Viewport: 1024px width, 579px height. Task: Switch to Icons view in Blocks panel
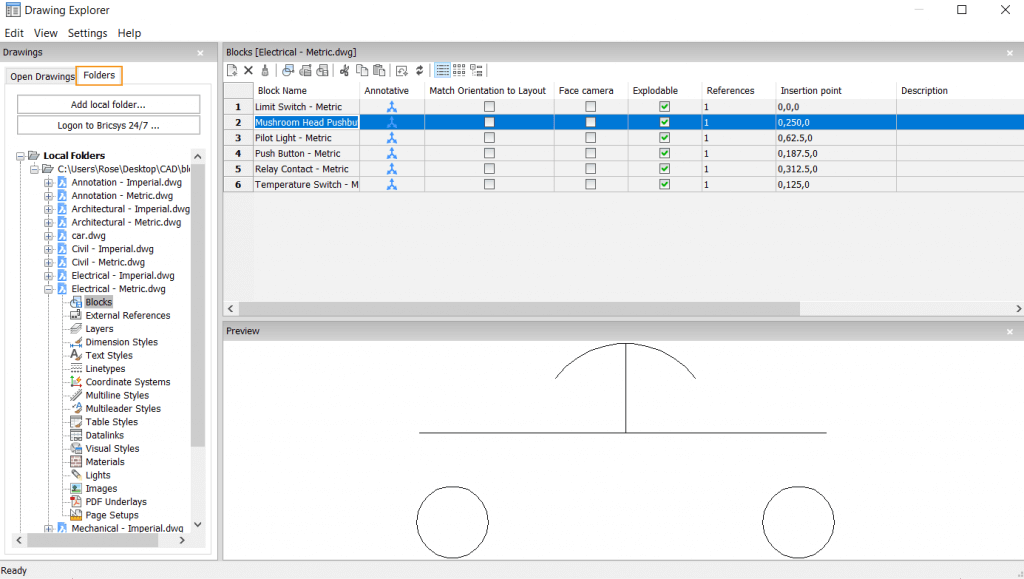point(458,70)
